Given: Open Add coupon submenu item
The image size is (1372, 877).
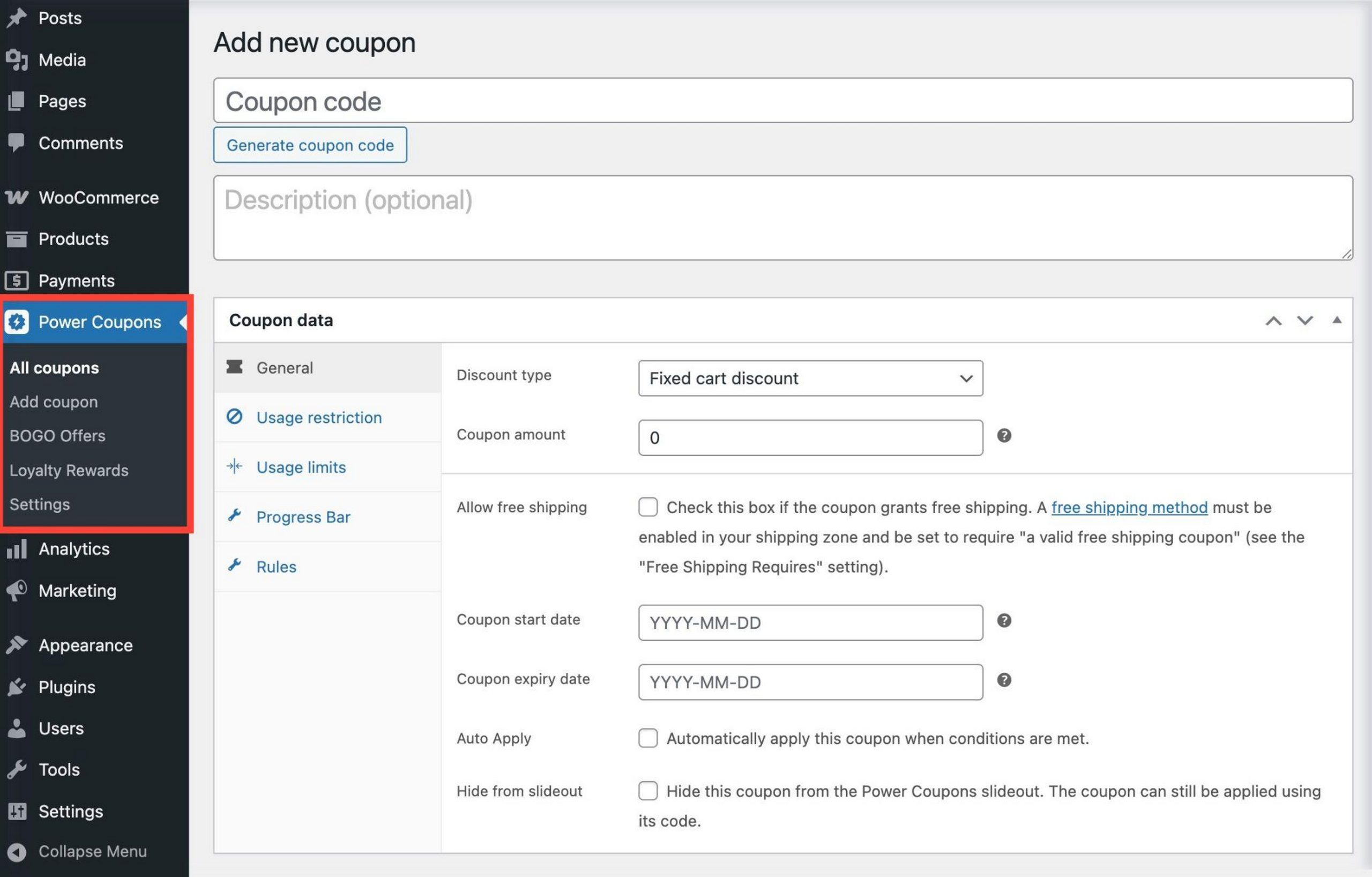Looking at the screenshot, I should click(x=54, y=402).
